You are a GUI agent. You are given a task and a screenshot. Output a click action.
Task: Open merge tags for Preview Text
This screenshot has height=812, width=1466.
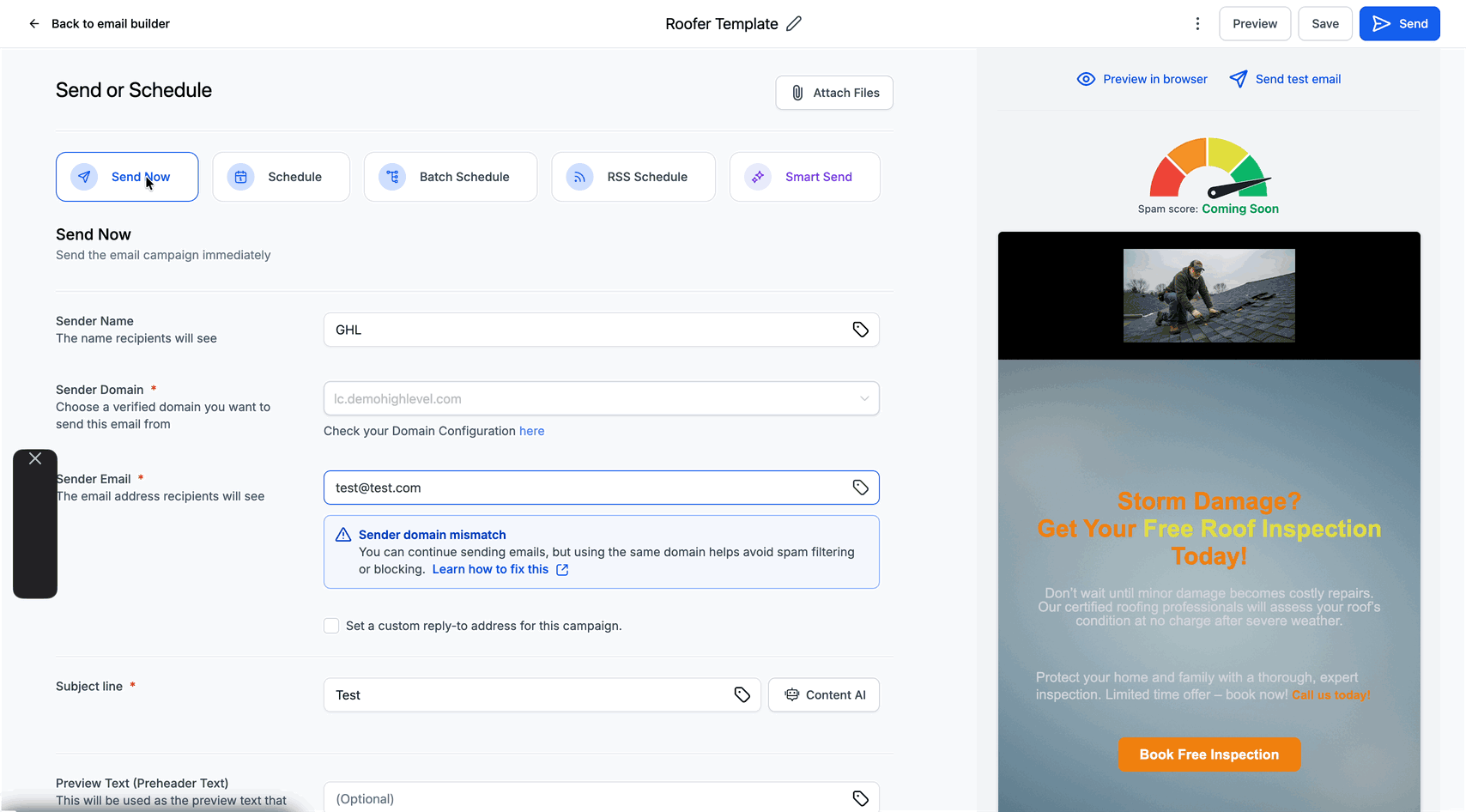(x=860, y=798)
